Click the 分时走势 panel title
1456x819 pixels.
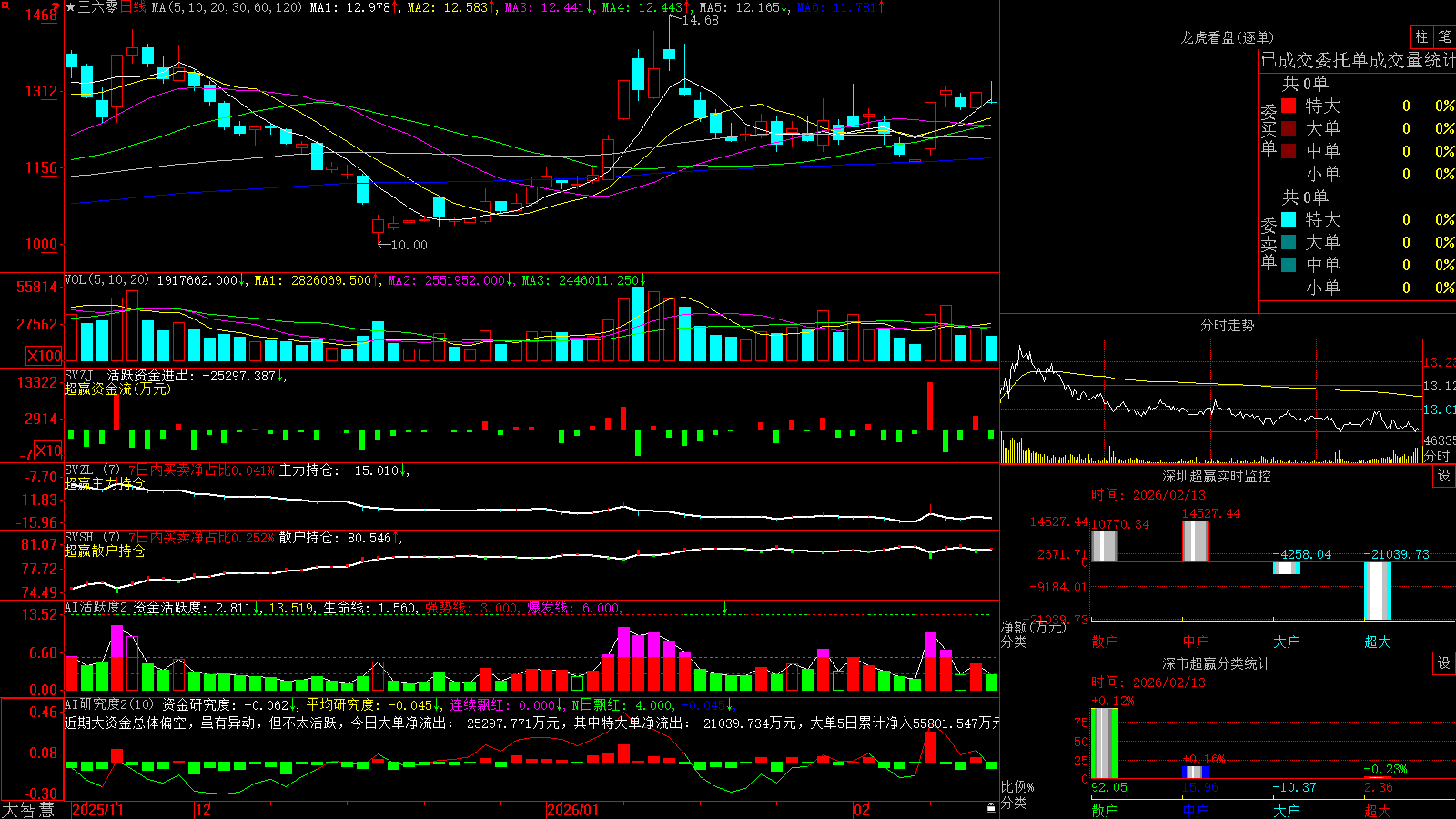pyautogui.click(x=1228, y=325)
